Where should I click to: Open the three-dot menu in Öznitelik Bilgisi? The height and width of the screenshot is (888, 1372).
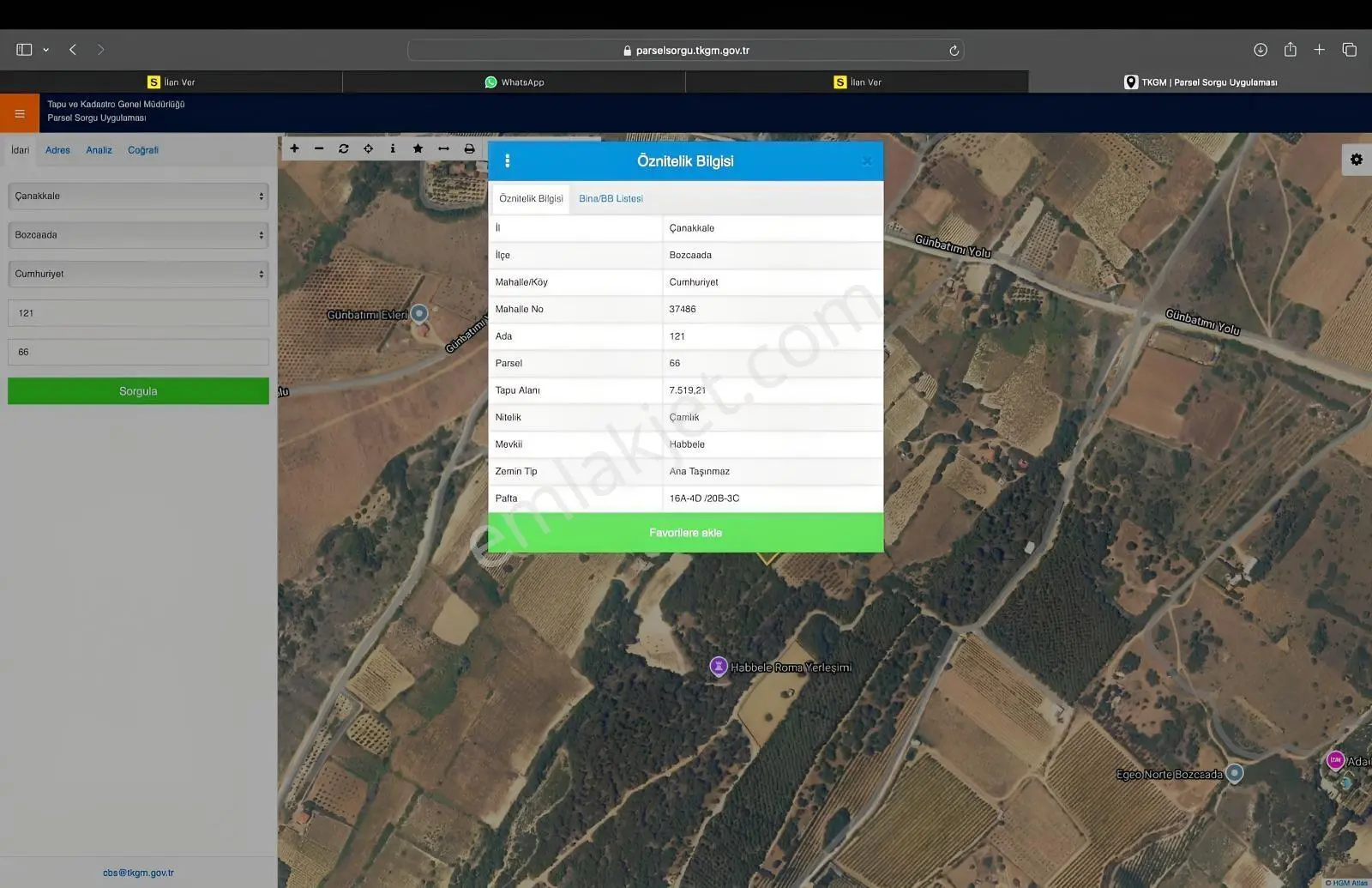pyautogui.click(x=508, y=160)
